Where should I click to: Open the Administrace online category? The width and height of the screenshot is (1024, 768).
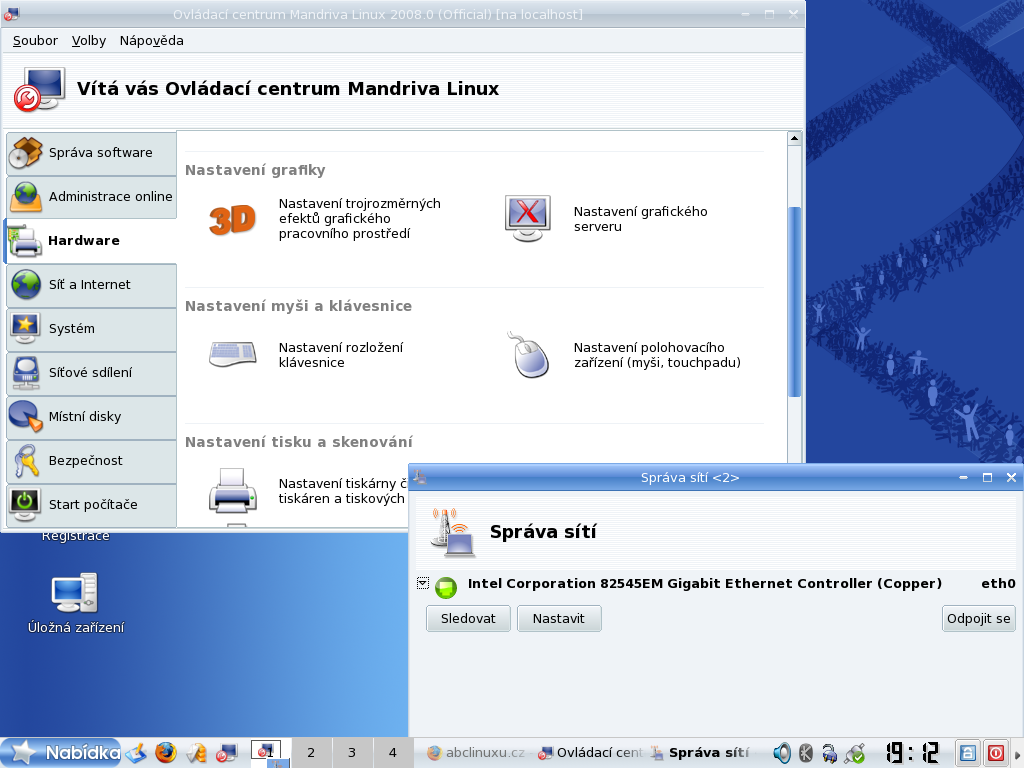tap(91, 197)
